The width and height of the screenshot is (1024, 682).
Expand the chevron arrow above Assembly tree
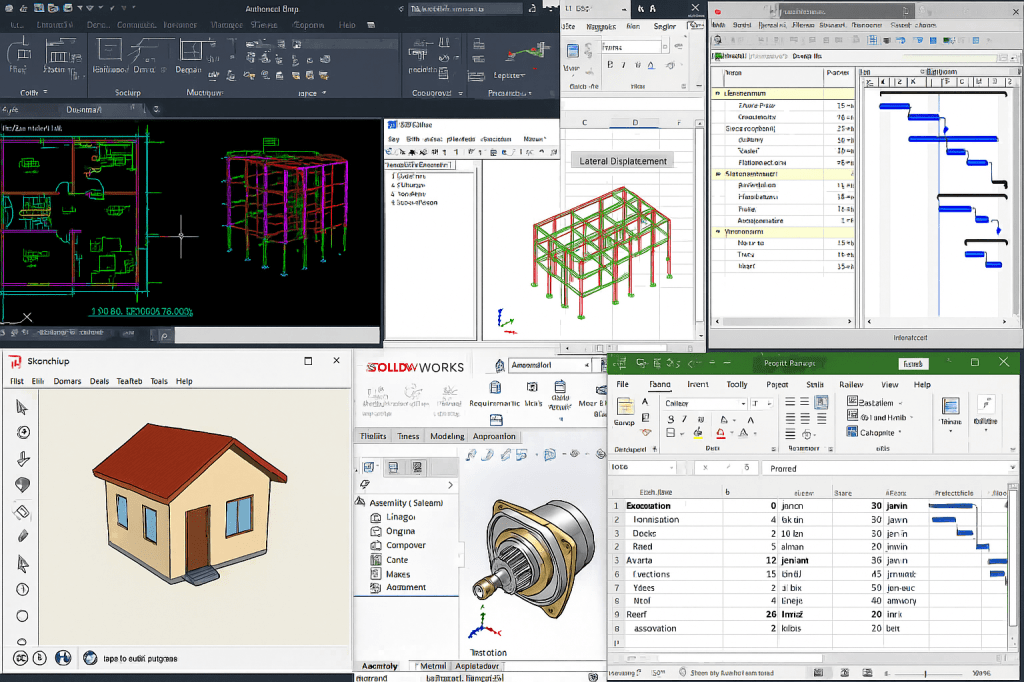coord(450,485)
